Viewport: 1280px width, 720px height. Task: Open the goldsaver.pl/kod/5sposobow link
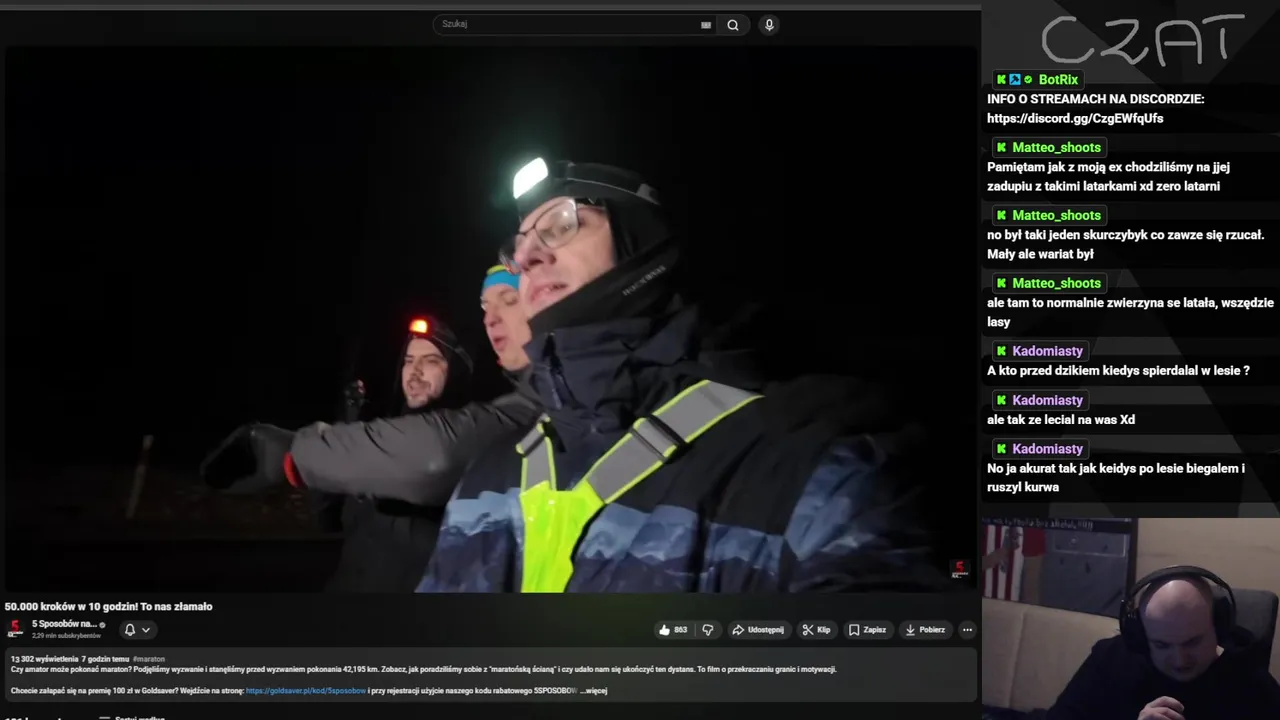pyautogui.click(x=306, y=691)
